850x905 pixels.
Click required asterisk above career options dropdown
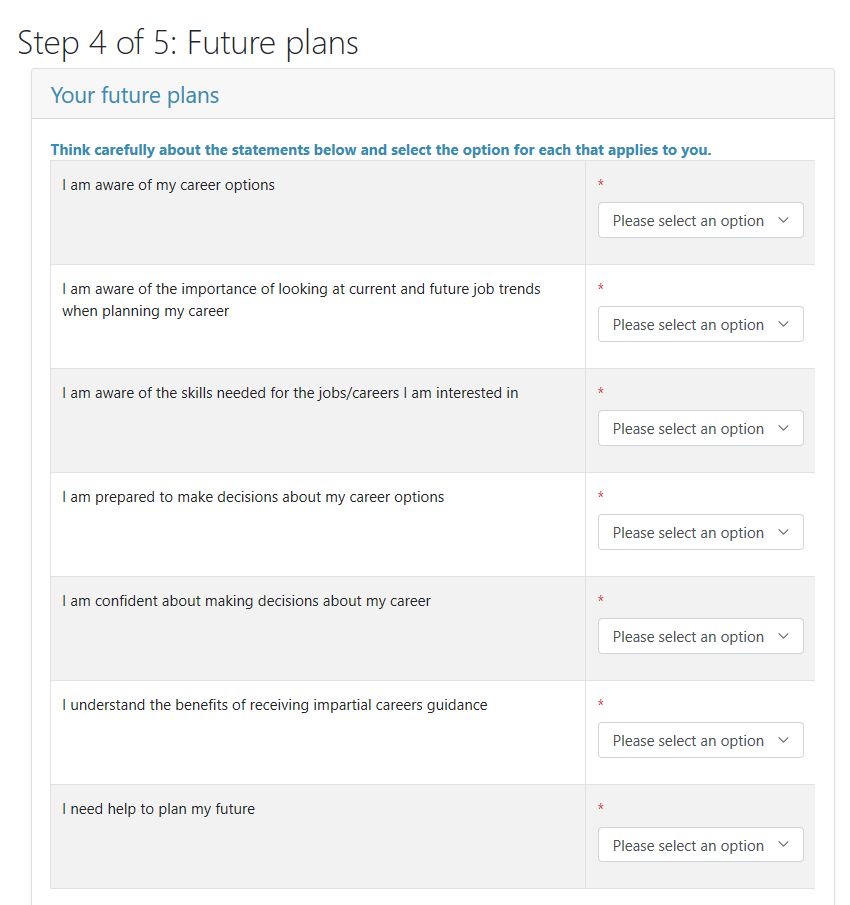(601, 184)
